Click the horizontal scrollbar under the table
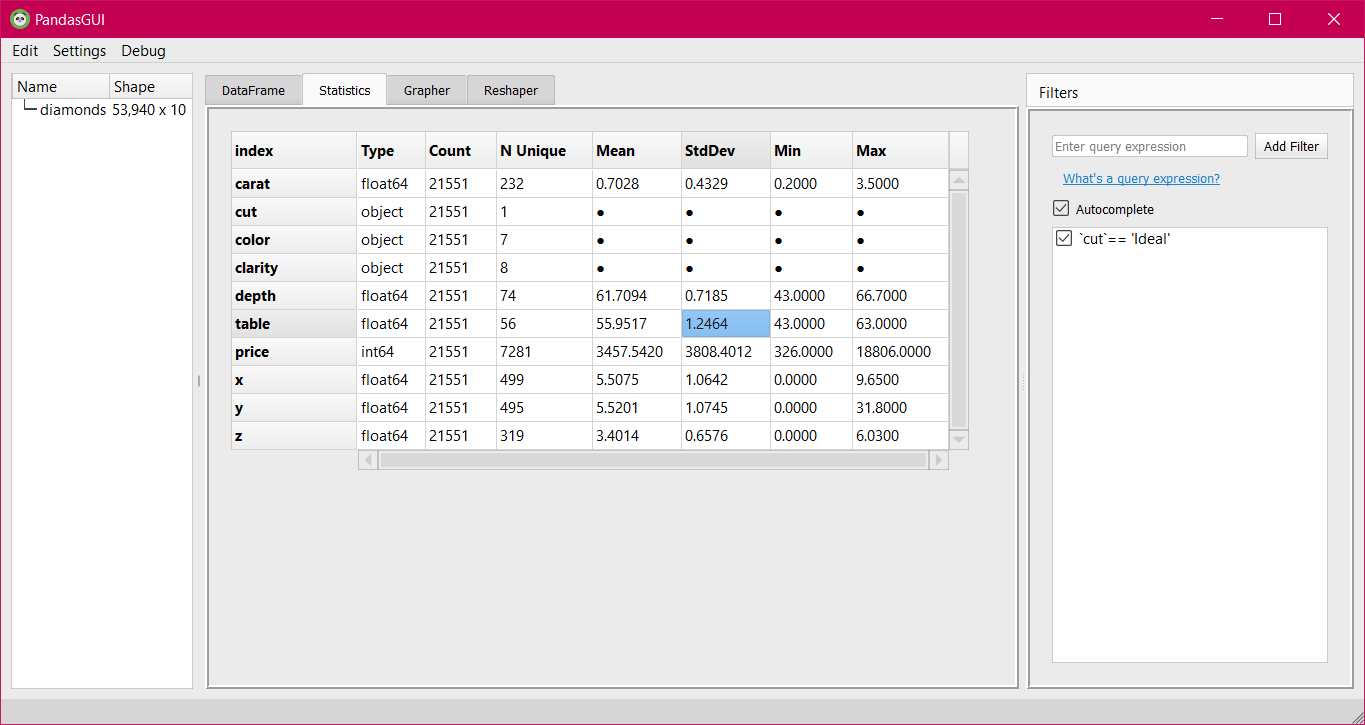Viewport: 1365px width, 725px height. [x=653, y=460]
